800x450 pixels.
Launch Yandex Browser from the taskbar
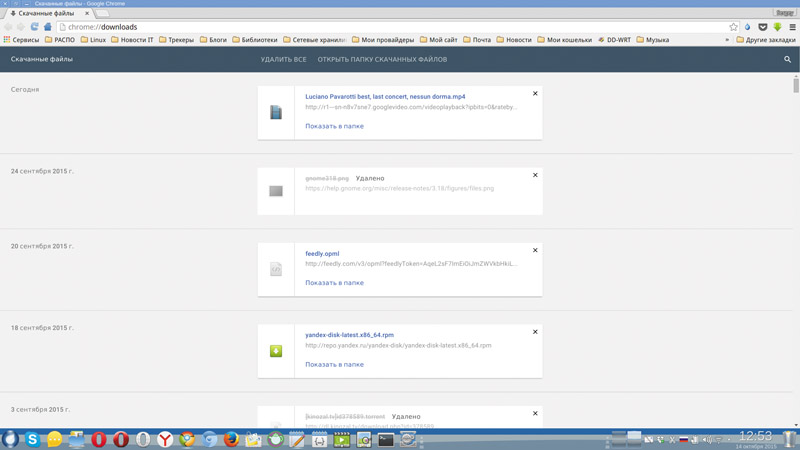[x=165, y=439]
